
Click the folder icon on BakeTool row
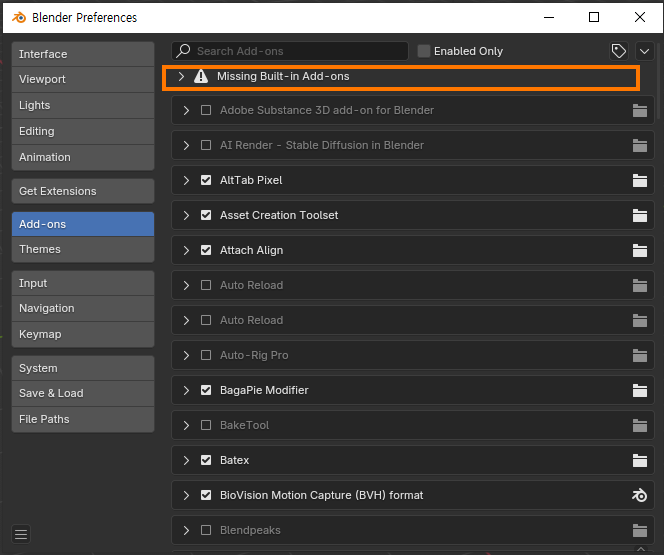click(639, 425)
